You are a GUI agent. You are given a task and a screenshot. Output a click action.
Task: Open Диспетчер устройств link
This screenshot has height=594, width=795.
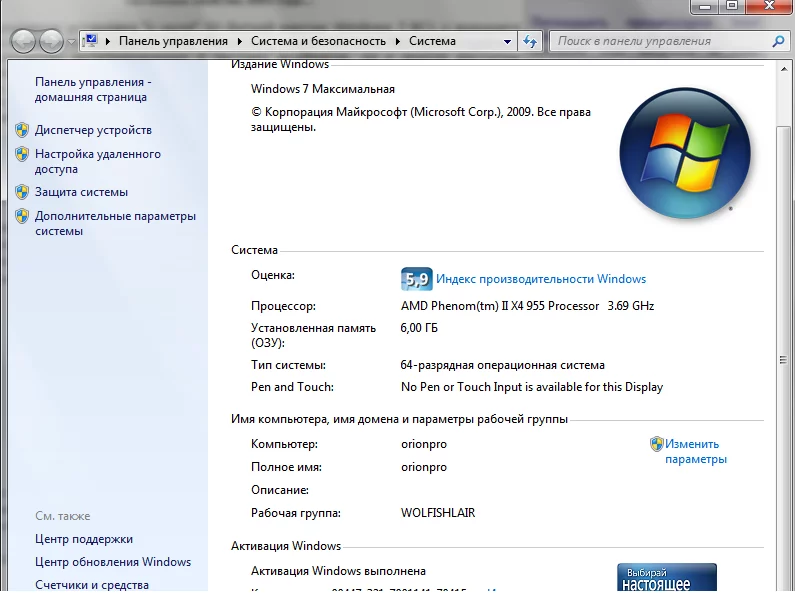click(x=93, y=130)
